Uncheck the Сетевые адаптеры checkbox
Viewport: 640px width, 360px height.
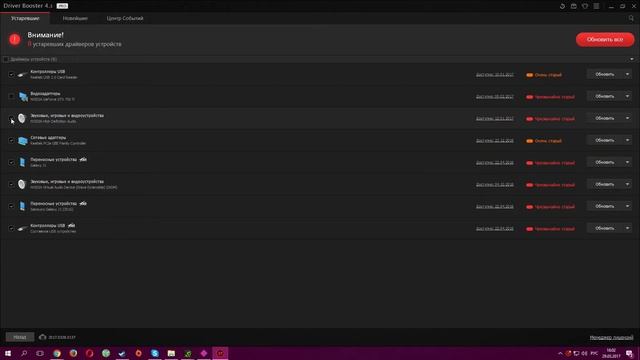11,140
